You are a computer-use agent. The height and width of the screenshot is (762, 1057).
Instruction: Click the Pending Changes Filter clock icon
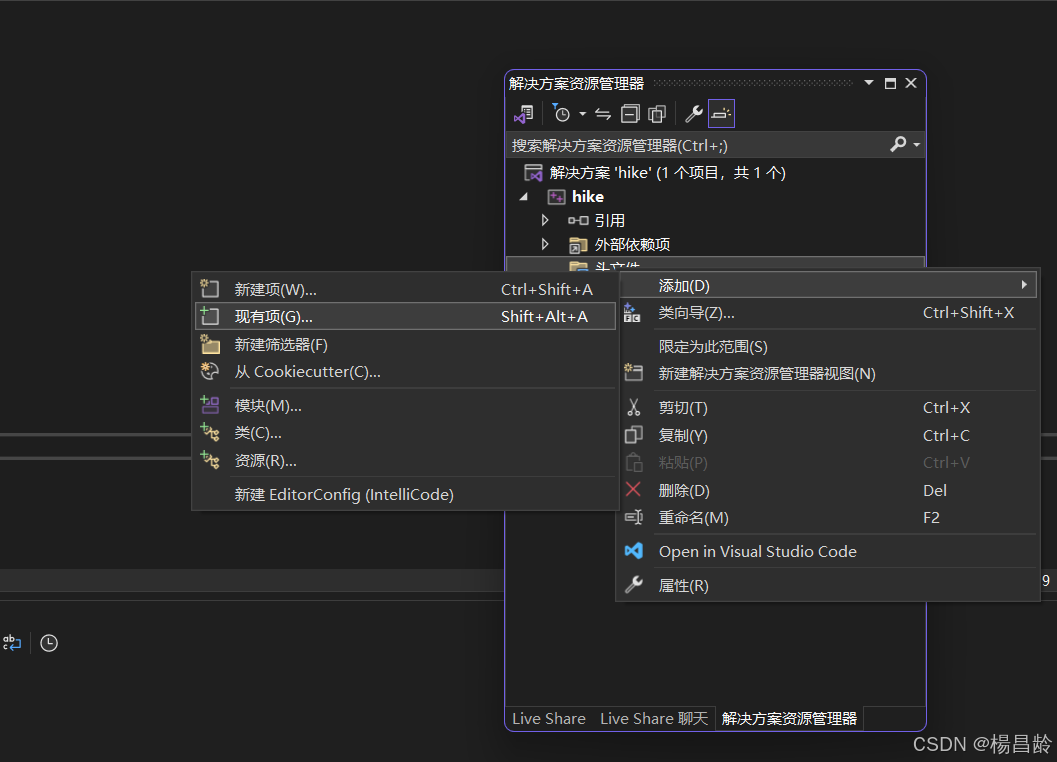click(x=562, y=113)
